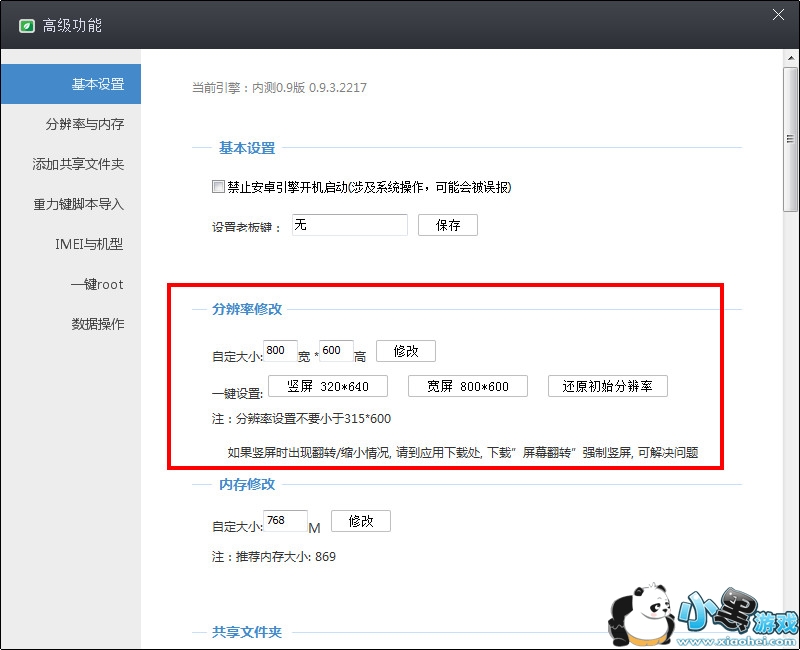Viewport: 800px width, 650px height.
Task: Select the 基本设置 sidebar tab
Action: [71, 84]
